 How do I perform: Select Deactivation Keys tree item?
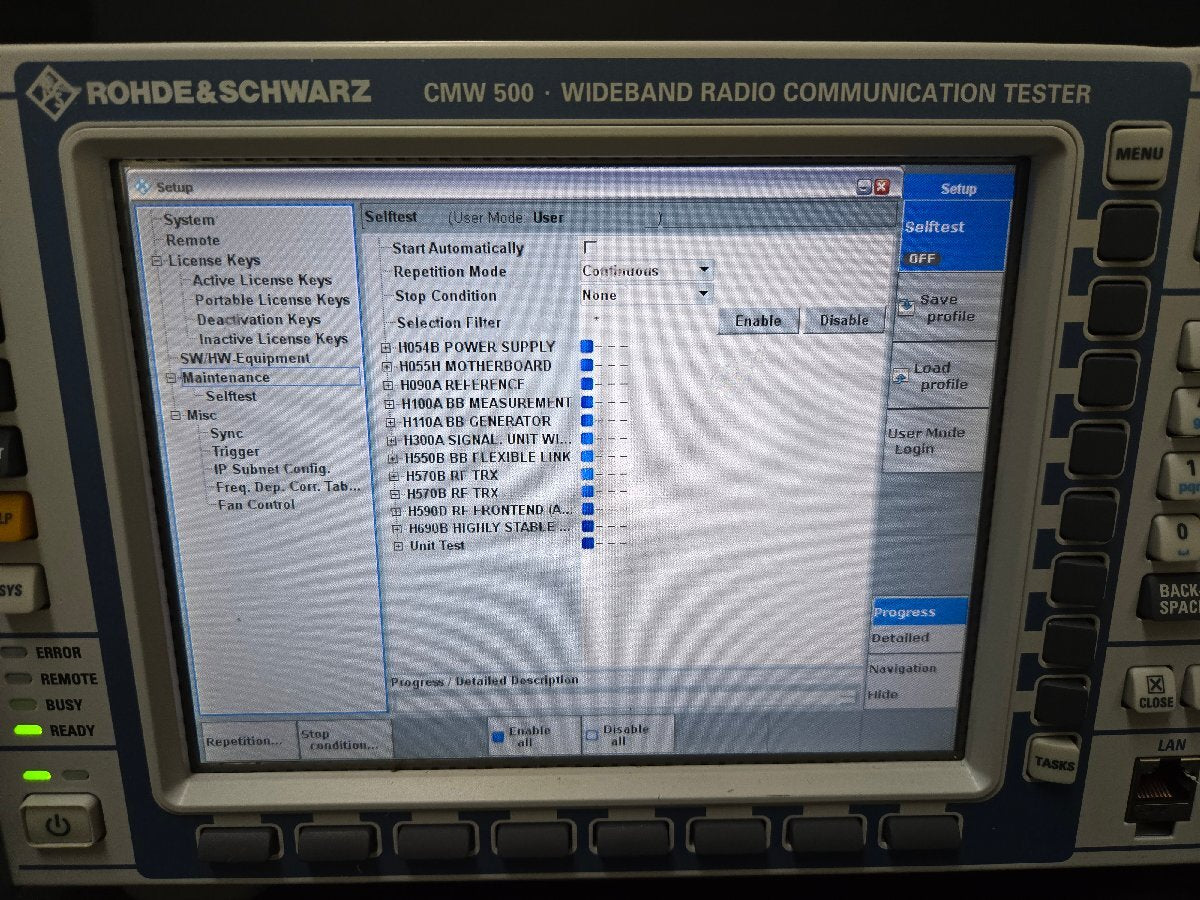pyautogui.click(x=258, y=320)
